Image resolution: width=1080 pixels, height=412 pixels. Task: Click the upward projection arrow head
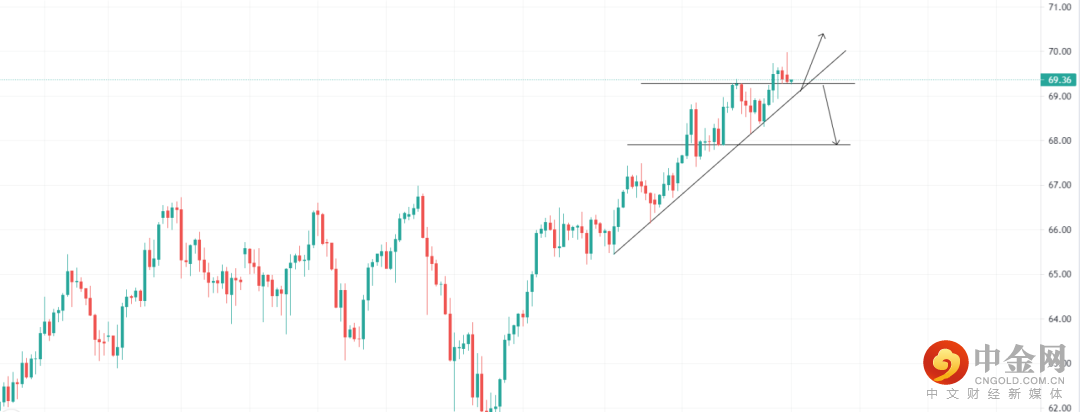(821, 36)
